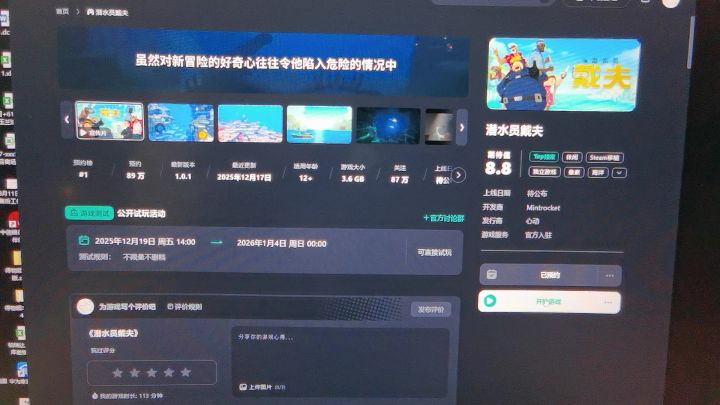Click the main banner video area
Viewport: 720px width, 405px height.
[x=264, y=62]
